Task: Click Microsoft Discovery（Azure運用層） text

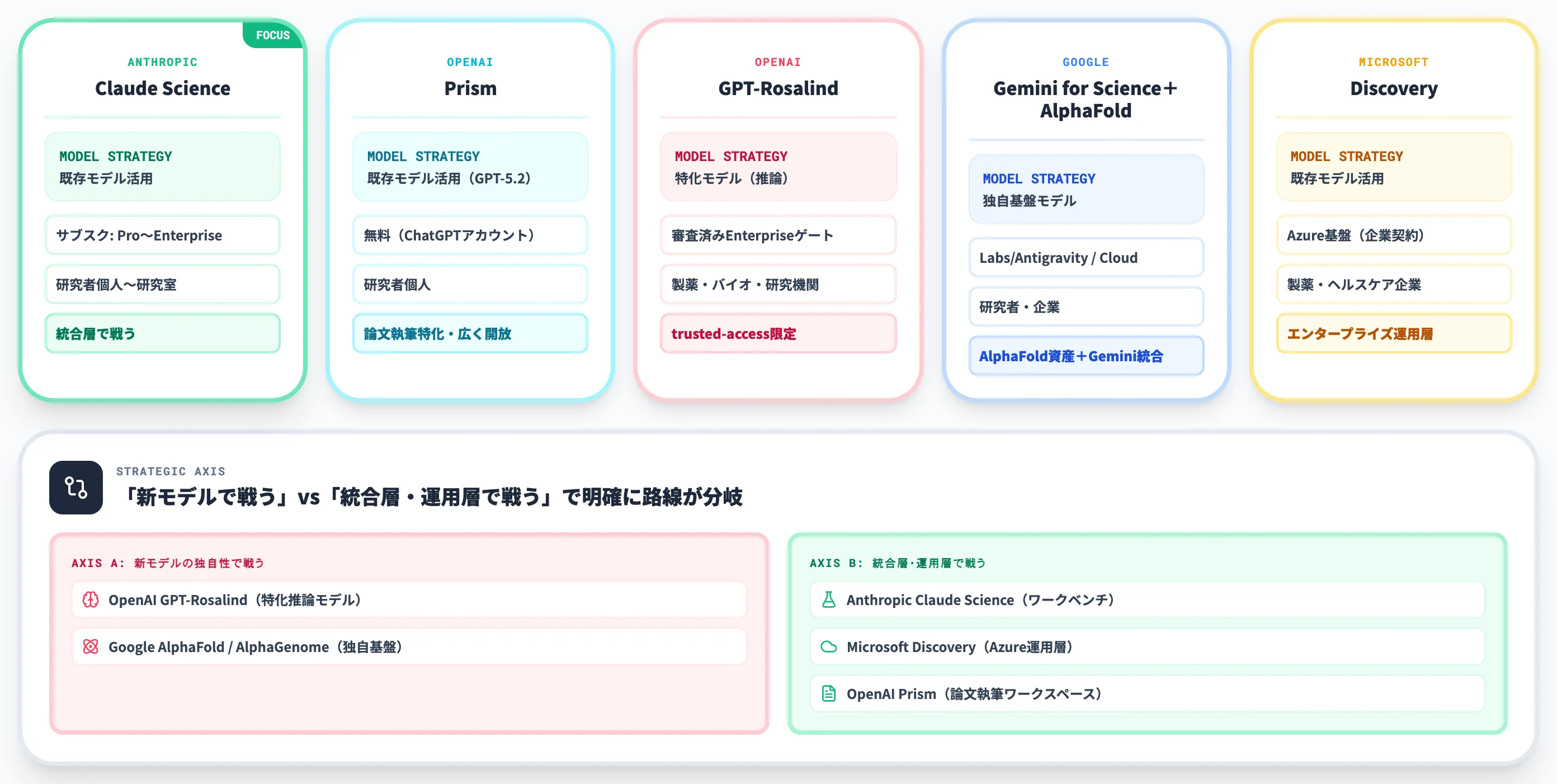Action: click(x=961, y=647)
